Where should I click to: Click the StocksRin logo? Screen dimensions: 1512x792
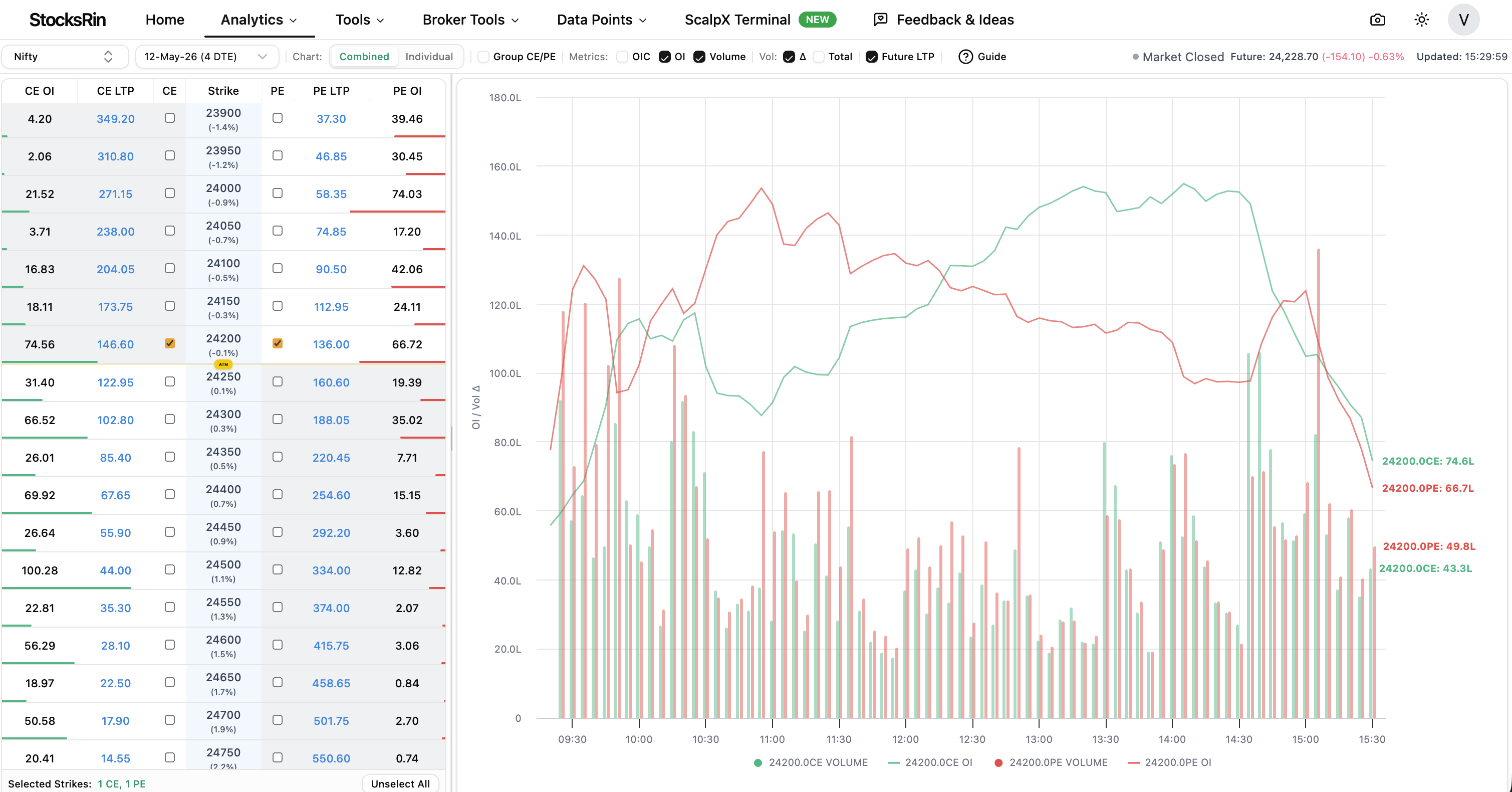pyautogui.click(x=68, y=20)
